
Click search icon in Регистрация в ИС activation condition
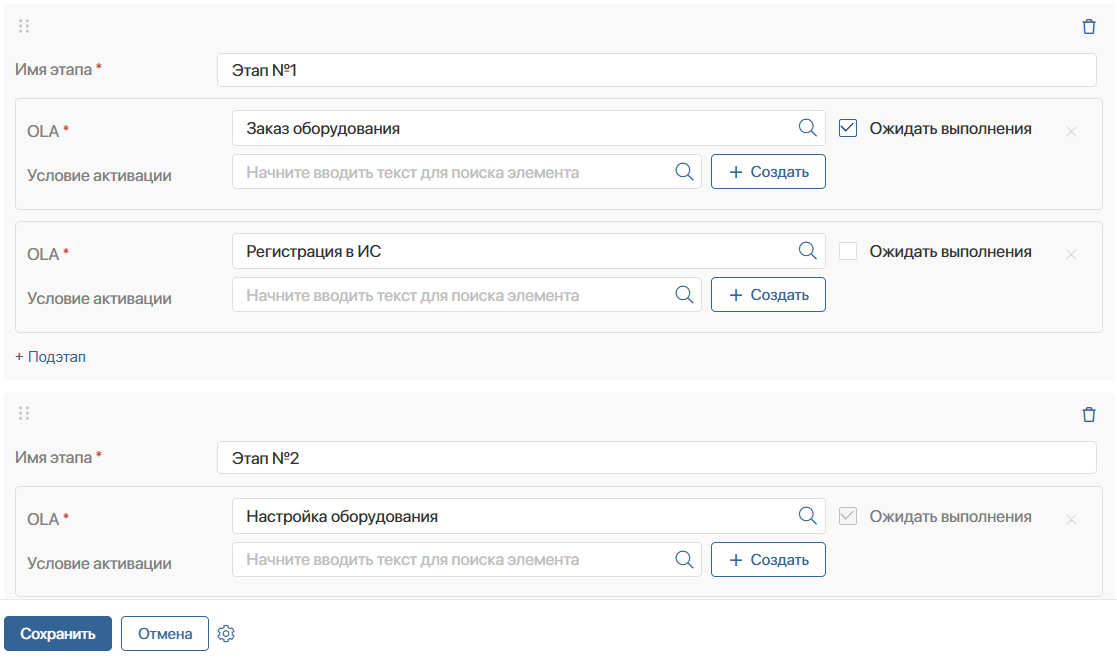click(684, 295)
